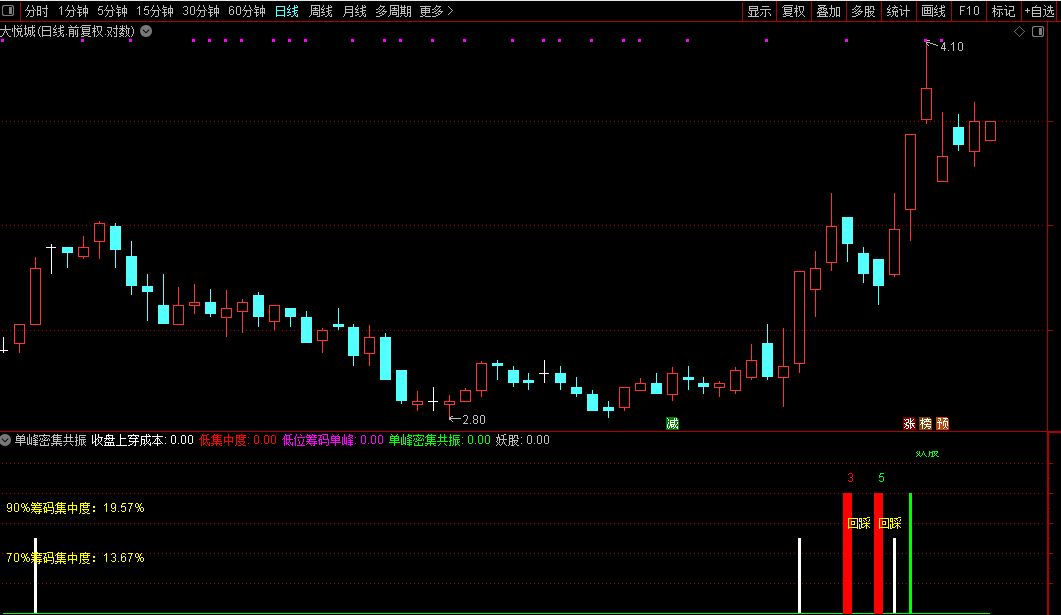Choose the 30分钟 period tab
Viewport: 1061px width, 615px height.
click(x=201, y=12)
